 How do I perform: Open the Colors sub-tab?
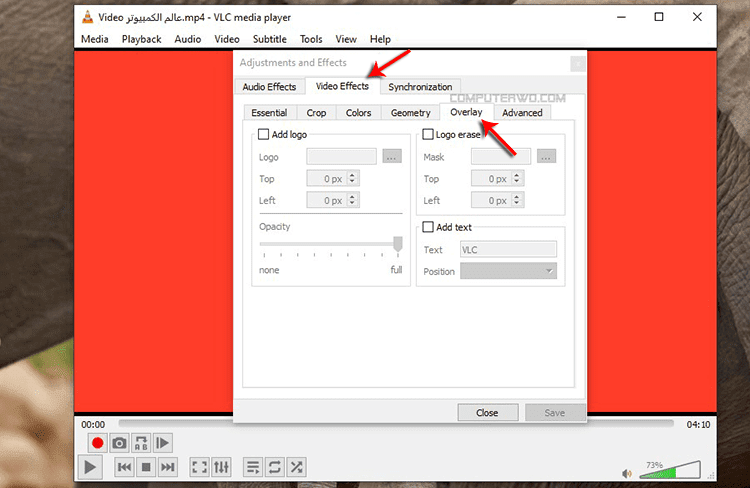358,113
